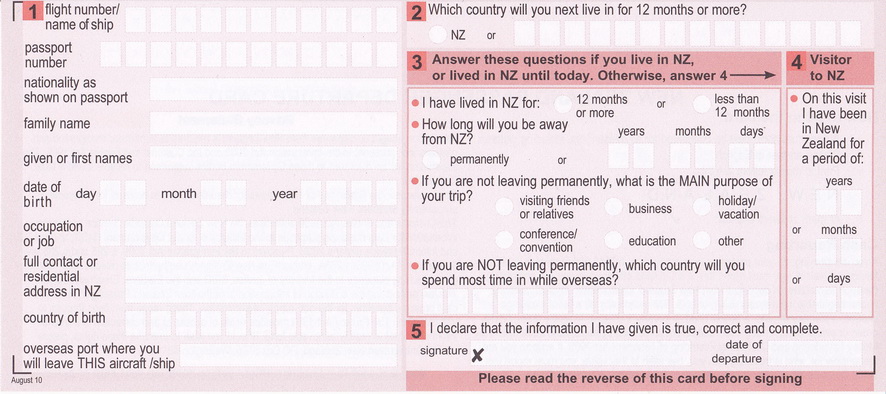The image size is (886, 394).
Task: Select the 'permanently' away option
Action: 431,160
